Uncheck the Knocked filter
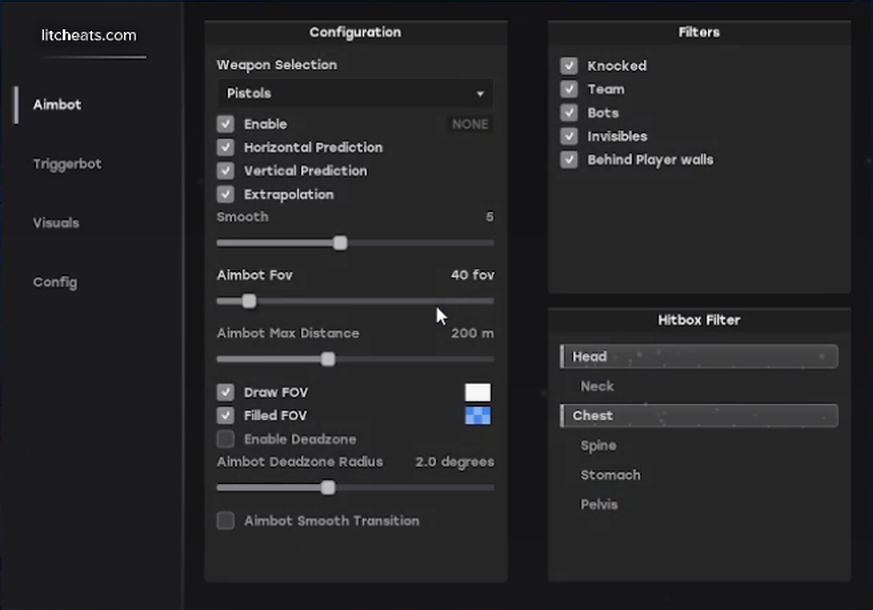The height and width of the screenshot is (610, 873). [569, 66]
